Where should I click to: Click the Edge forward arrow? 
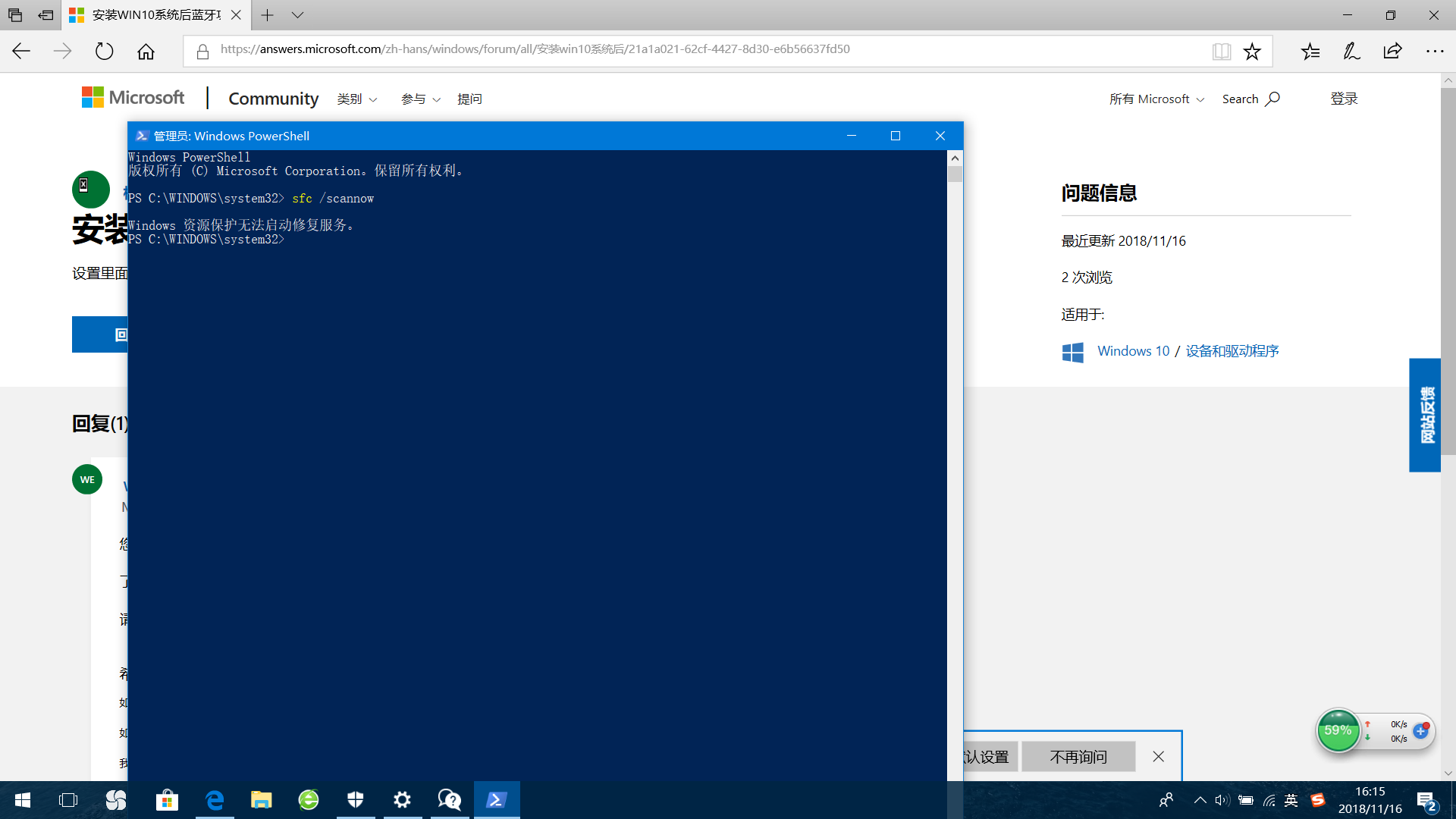coord(62,51)
